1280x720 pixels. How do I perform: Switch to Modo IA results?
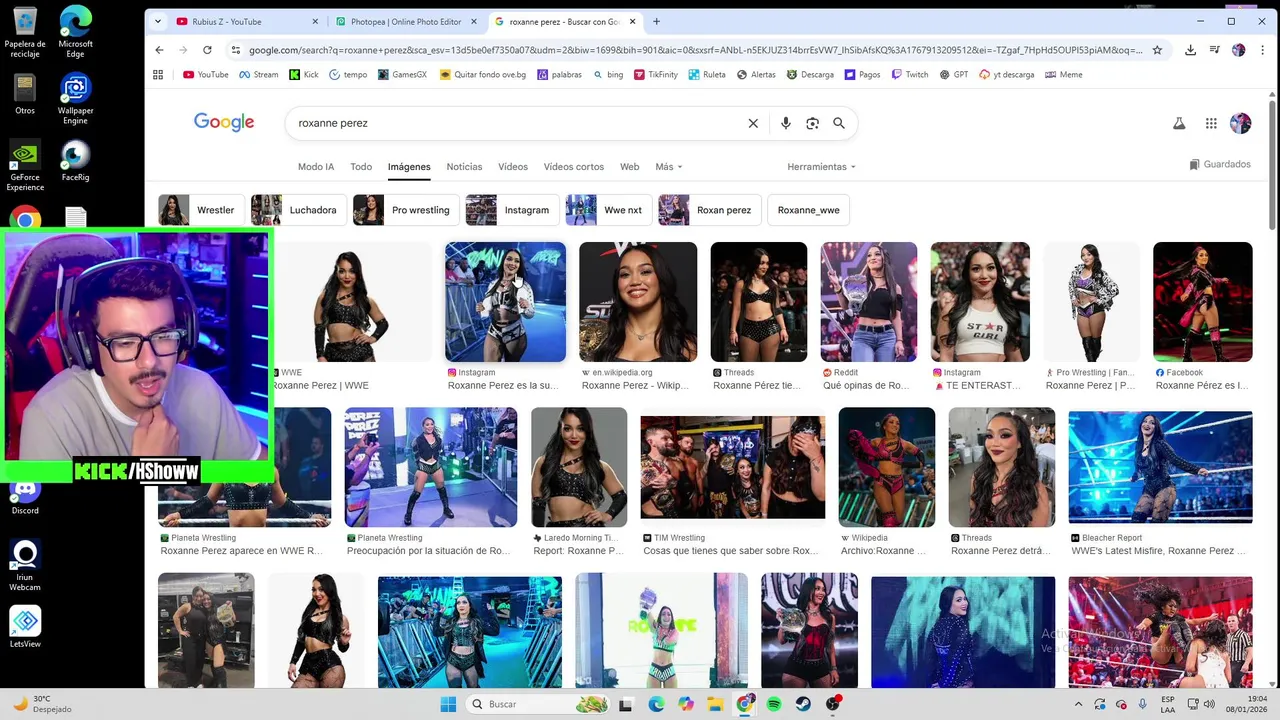316,167
